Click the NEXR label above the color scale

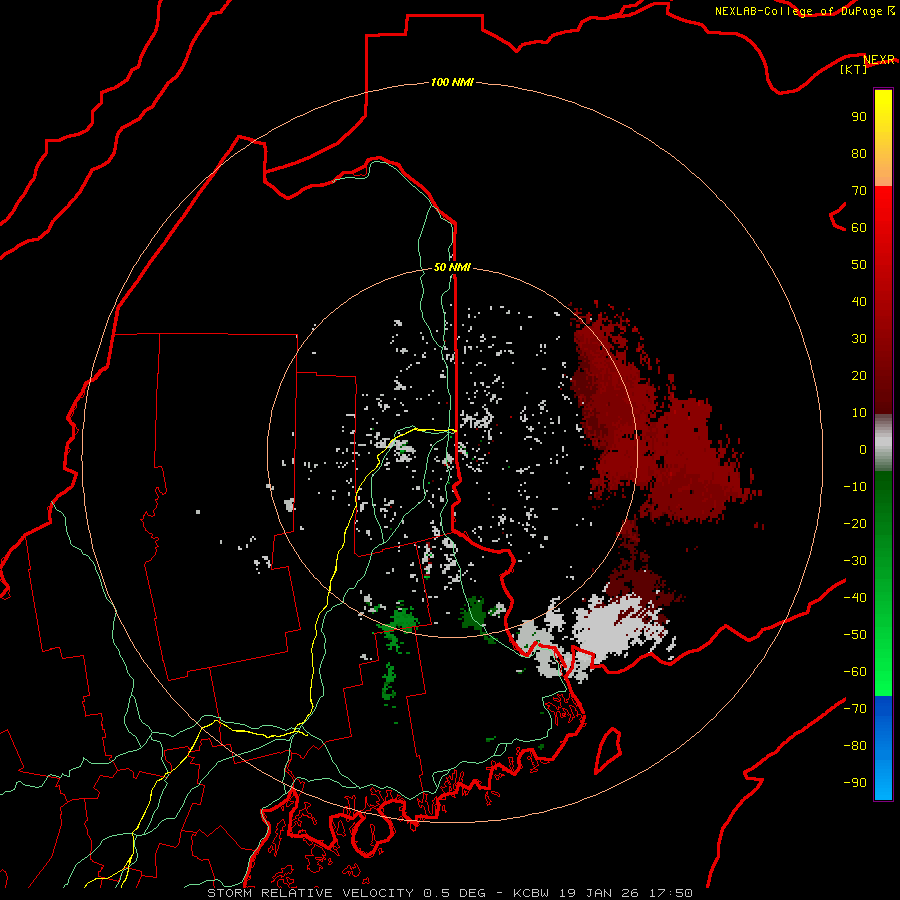coord(879,60)
